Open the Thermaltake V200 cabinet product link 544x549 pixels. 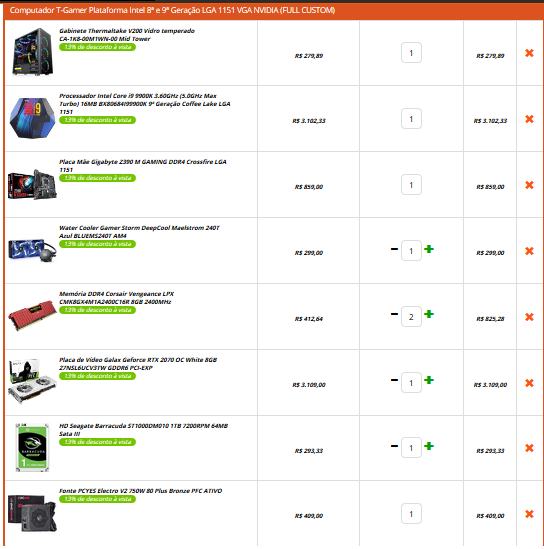[127, 35]
